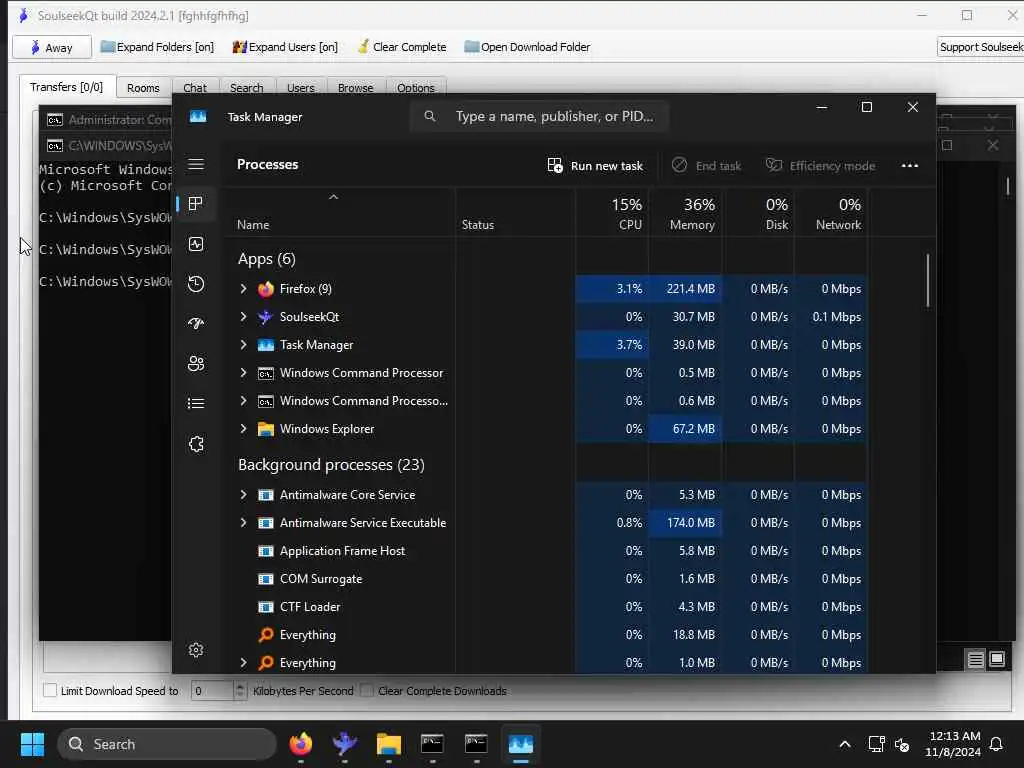Open first Command Prompt taskbar icon
Viewport: 1024px width, 768px height.
point(432,744)
